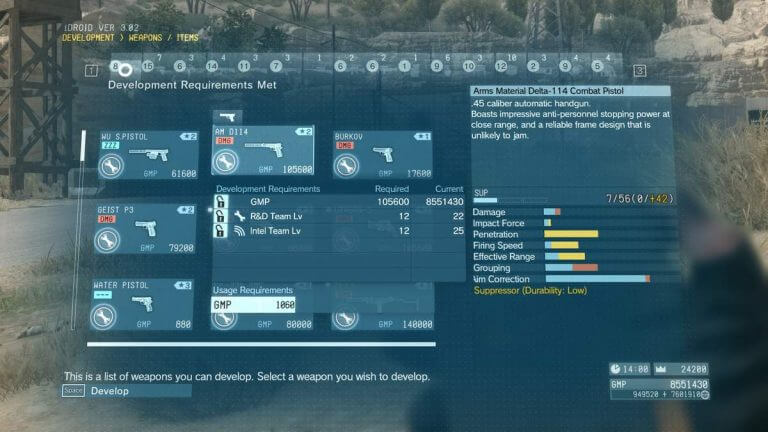Select the WU S.PISTOL weapon image
Screen dimensions: 768x432
tap(149, 155)
